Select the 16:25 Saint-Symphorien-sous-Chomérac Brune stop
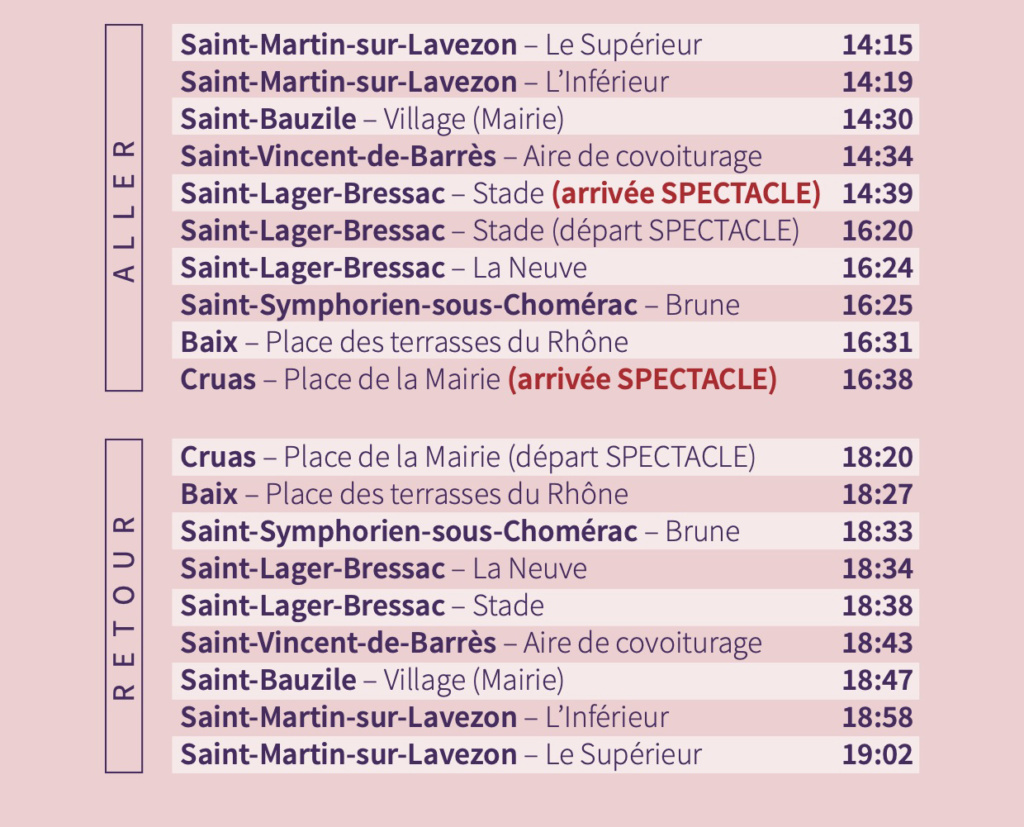Screen dimensions: 1024x827 (x=460, y=305)
